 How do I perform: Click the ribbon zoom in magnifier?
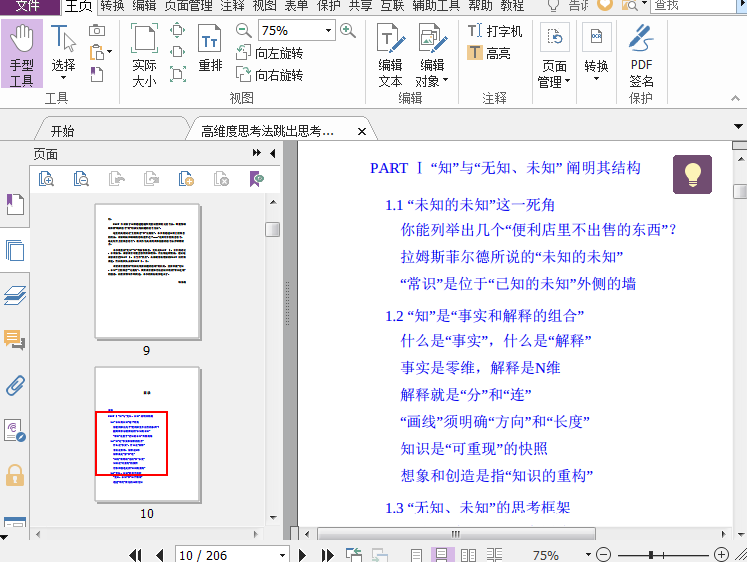point(348,30)
